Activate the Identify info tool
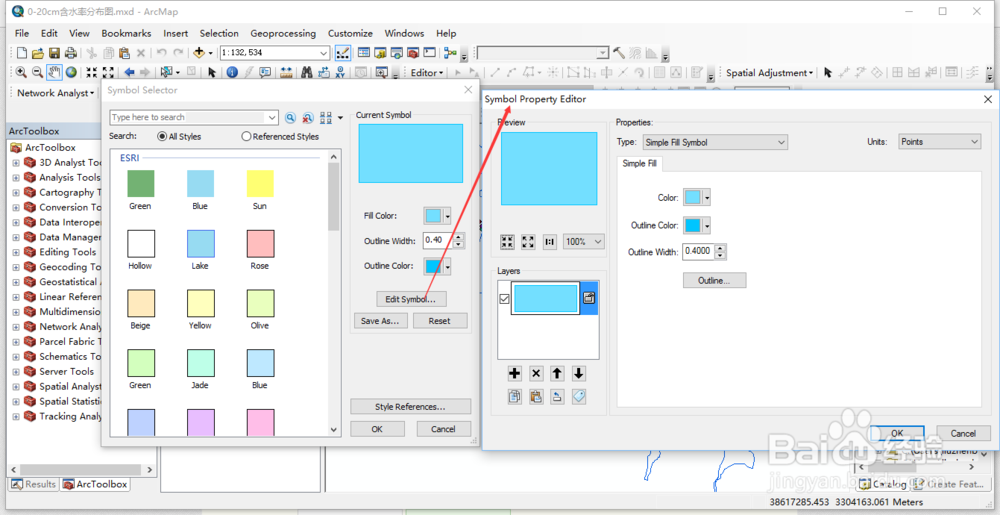This screenshot has height=515, width=1000. [x=232, y=72]
